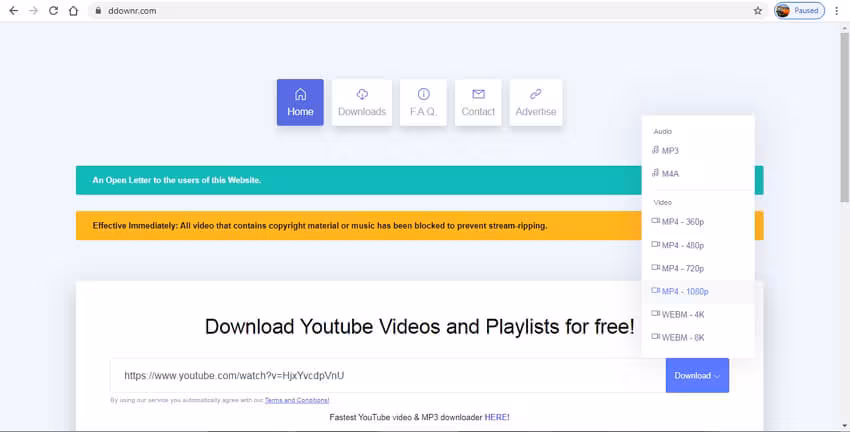Click the padlock site security icon

(98, 11)
